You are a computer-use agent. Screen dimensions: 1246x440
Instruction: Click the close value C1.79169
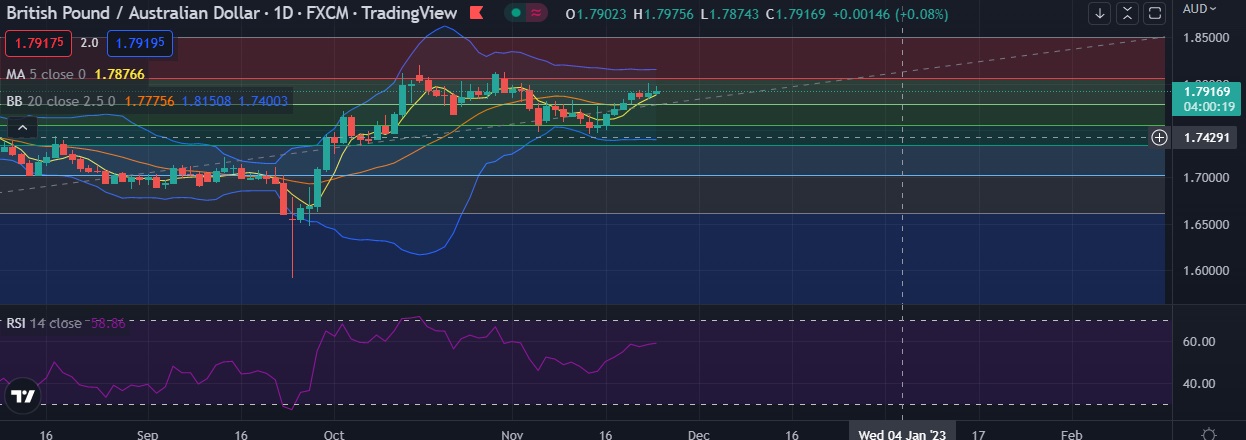(798, 13)
